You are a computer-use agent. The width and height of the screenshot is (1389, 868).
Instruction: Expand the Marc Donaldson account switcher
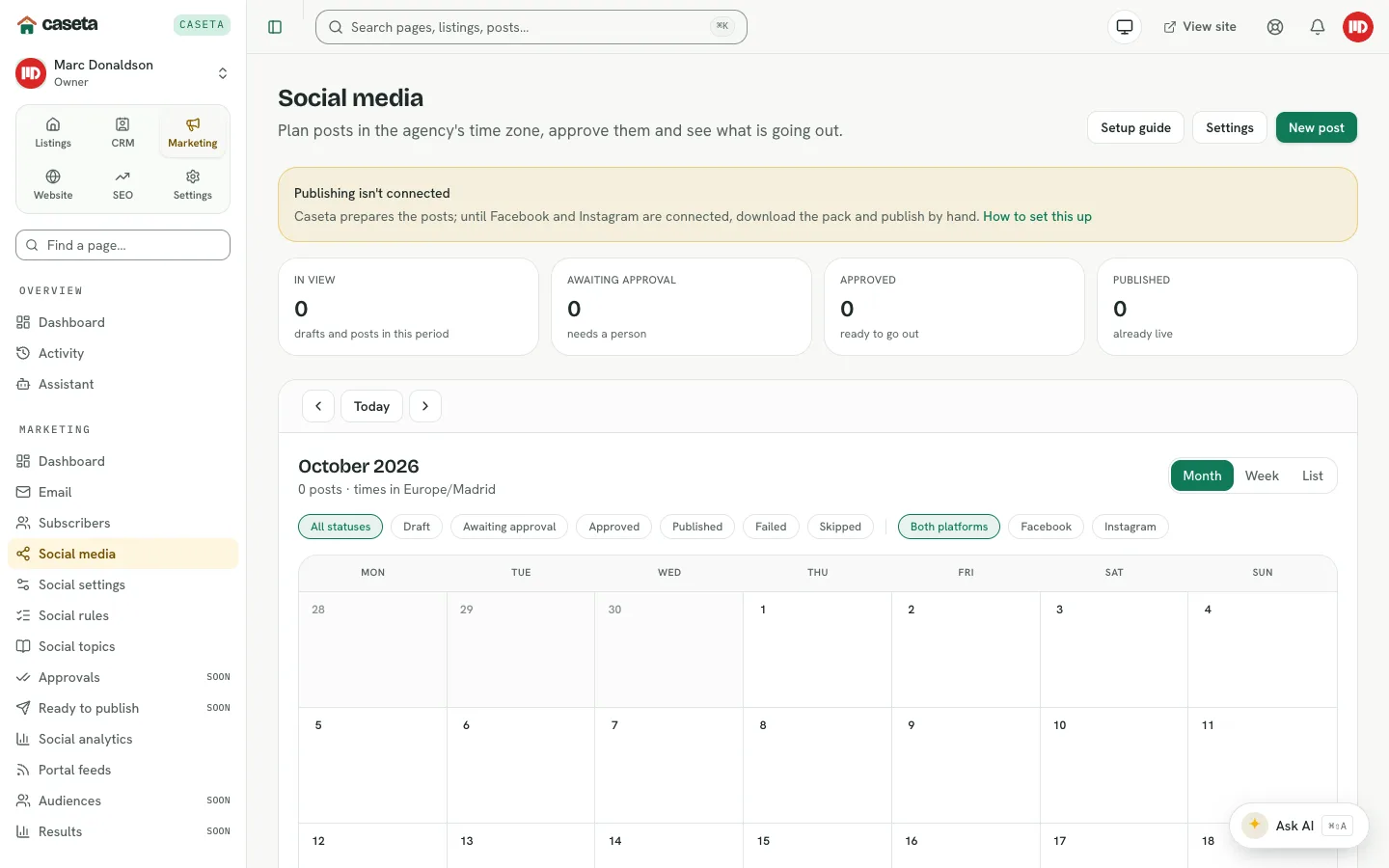tap(123, 73)
